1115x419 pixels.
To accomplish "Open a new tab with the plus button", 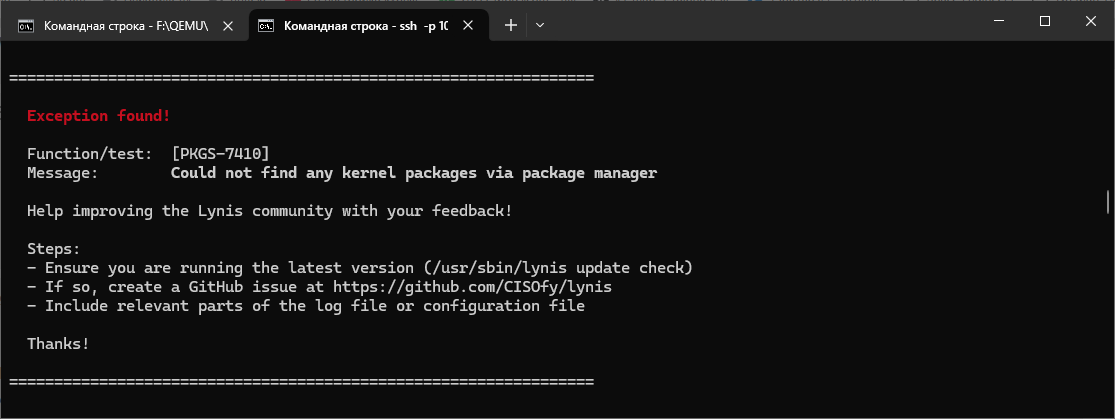I will click(x=511, y=26).
